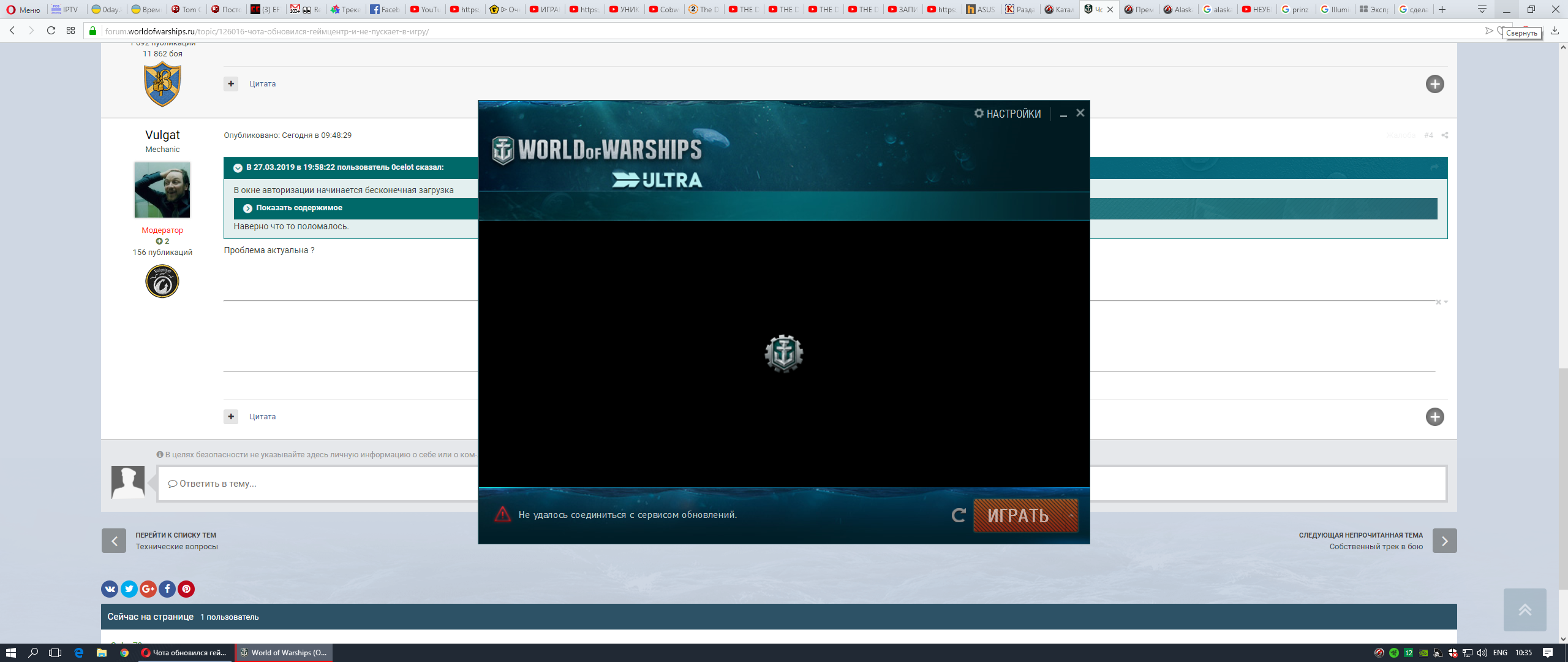1568x662 pixels.
Task: Click the scroll-to-top double chevron button
Action: (x=1525, y=610)
